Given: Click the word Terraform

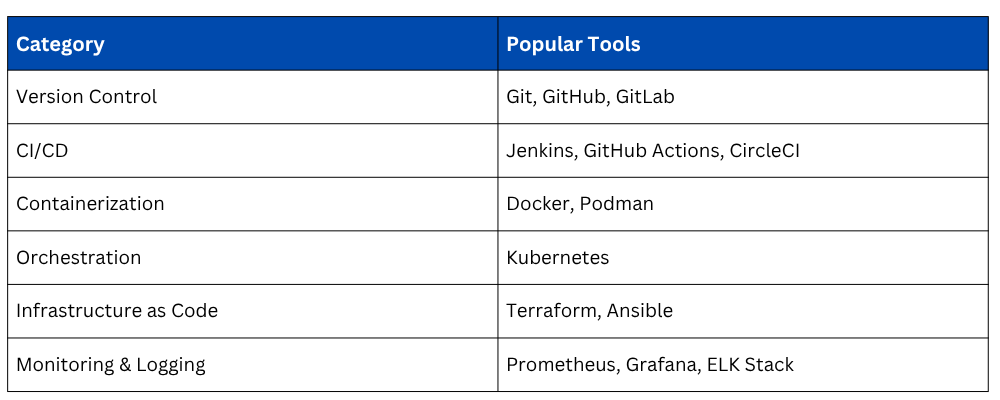Looking at the screenshot, I should click(x=551, y=311).
